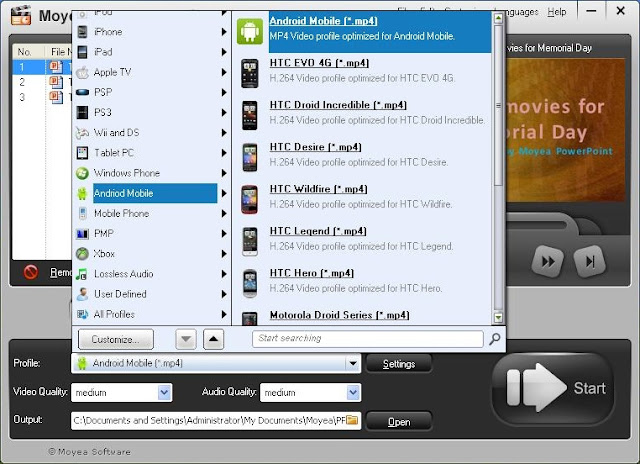Expand the Apple TV submenu arrow

(224, 72)
